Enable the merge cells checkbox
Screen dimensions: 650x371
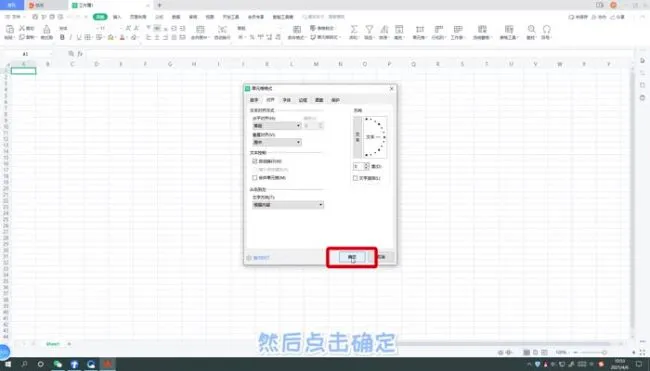[255, 177]
